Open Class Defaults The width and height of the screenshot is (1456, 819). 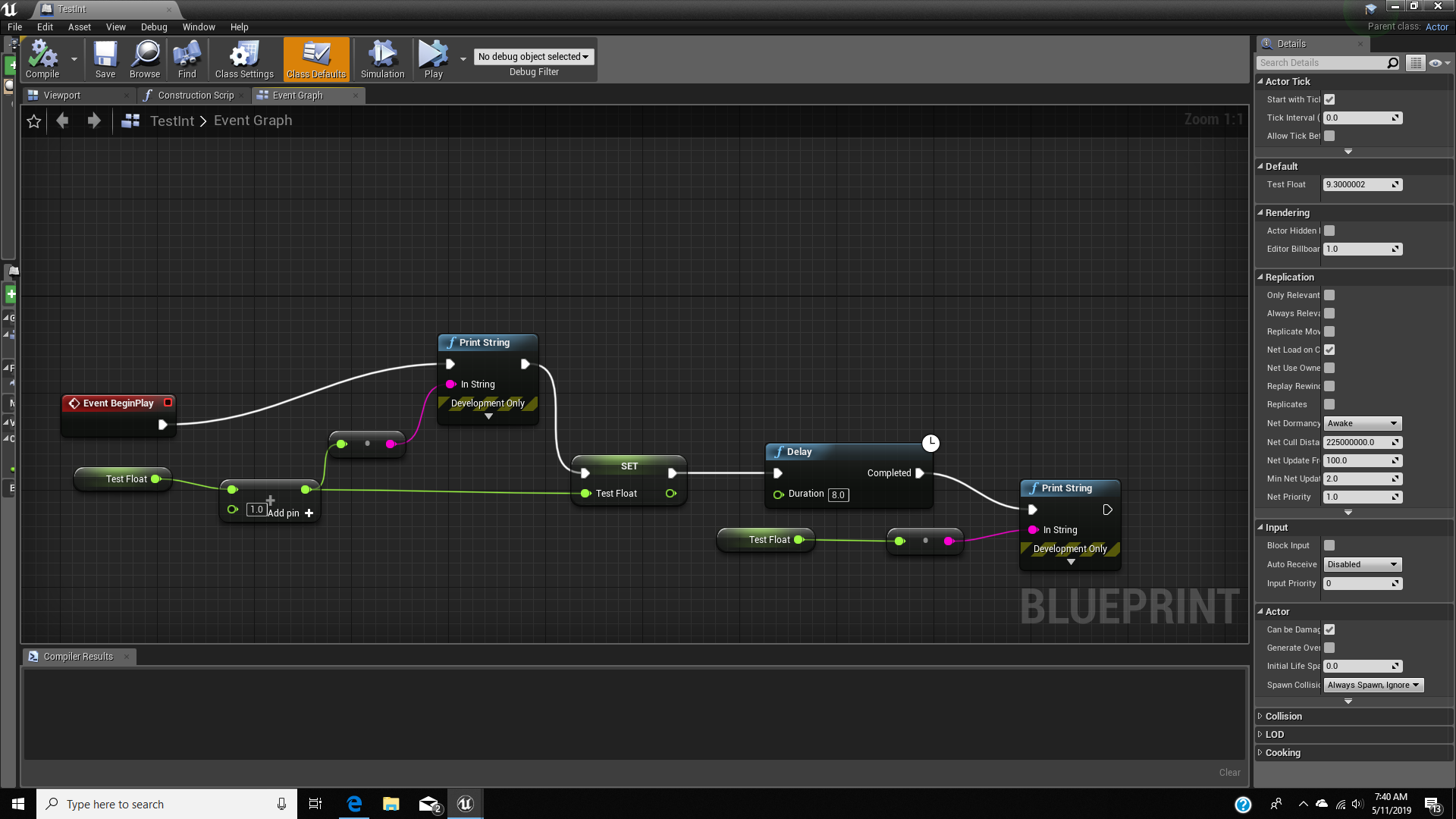click(x=315, y=59)
